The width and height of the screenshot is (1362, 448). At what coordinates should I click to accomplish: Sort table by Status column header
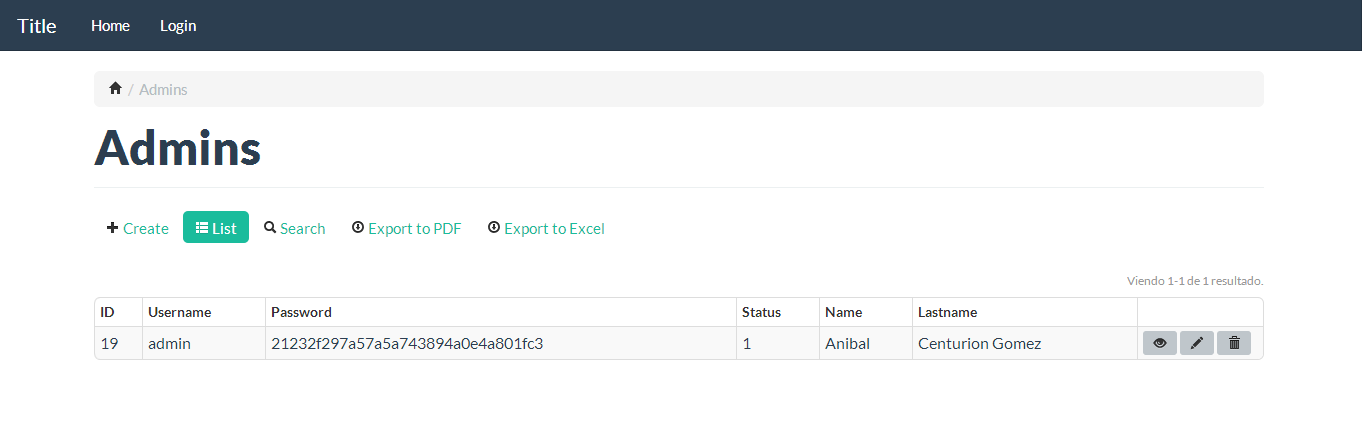(762, 312)
